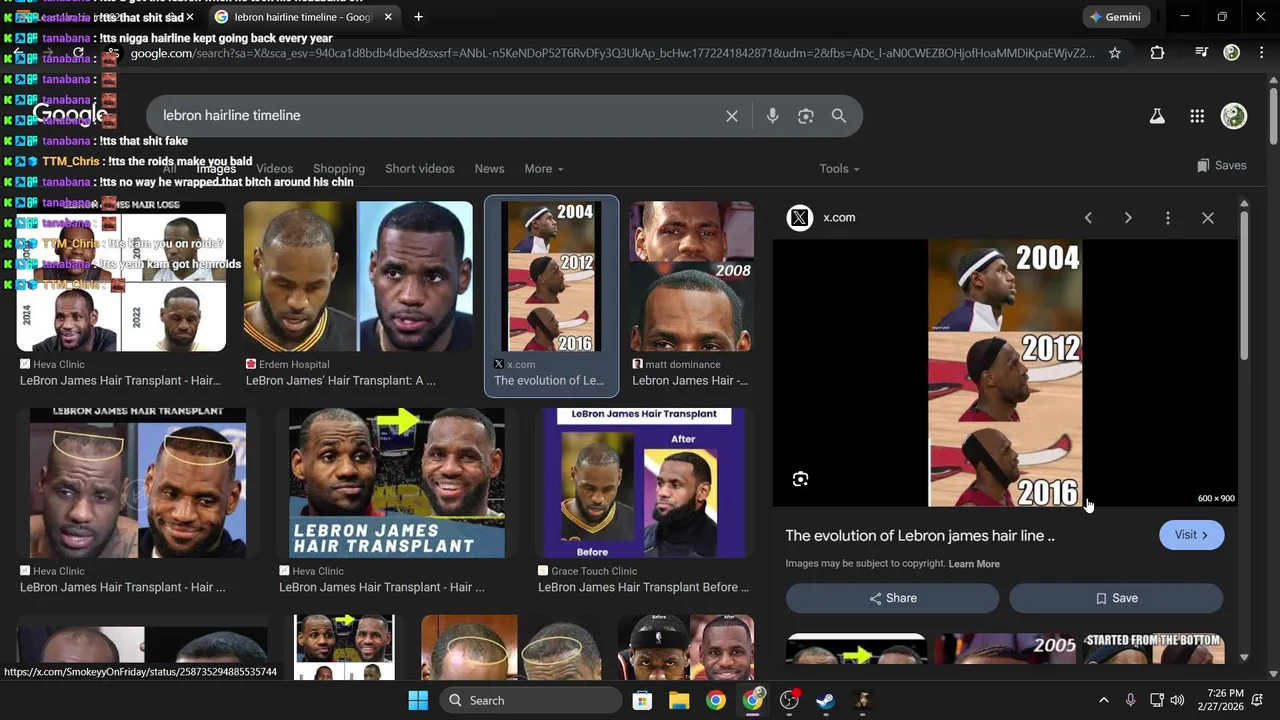Open the clock and date flyout
Viewport: 1280px width, 720px height.
click(x=1225, y=700)
